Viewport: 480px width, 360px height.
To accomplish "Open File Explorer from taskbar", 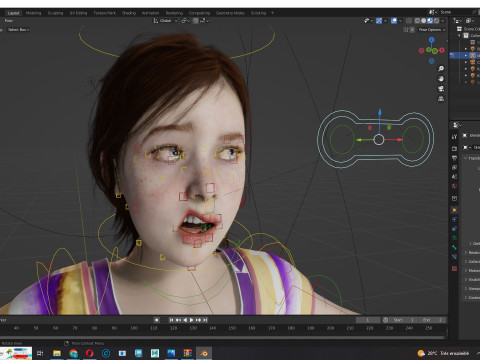I will [57, 353].
